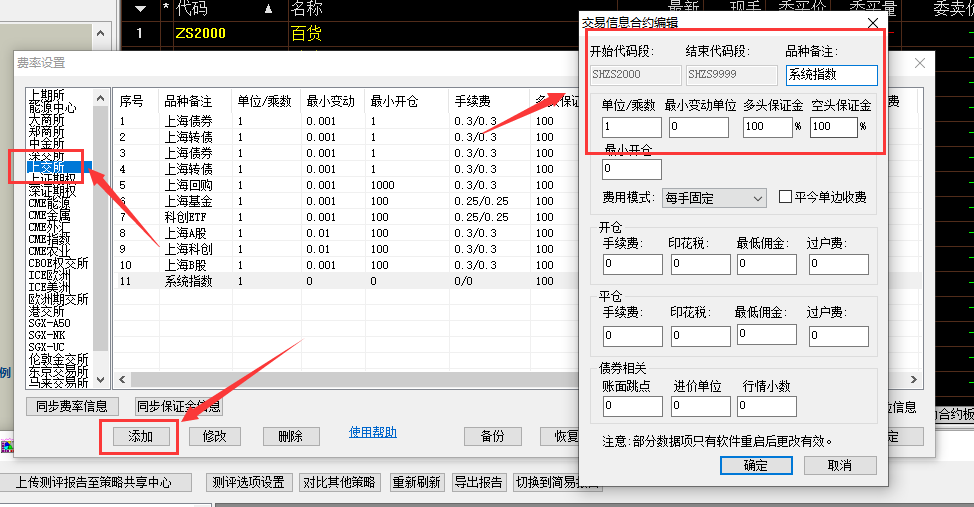This screenshot has width=974, height=507.
Task: Click the 修改 button
Action: [x=215, y=436]
